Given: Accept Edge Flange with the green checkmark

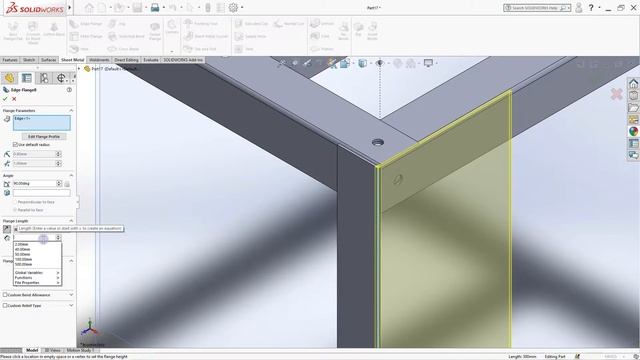Looking at the screenshot, I should pyautogui.click(x=5, y=99).
